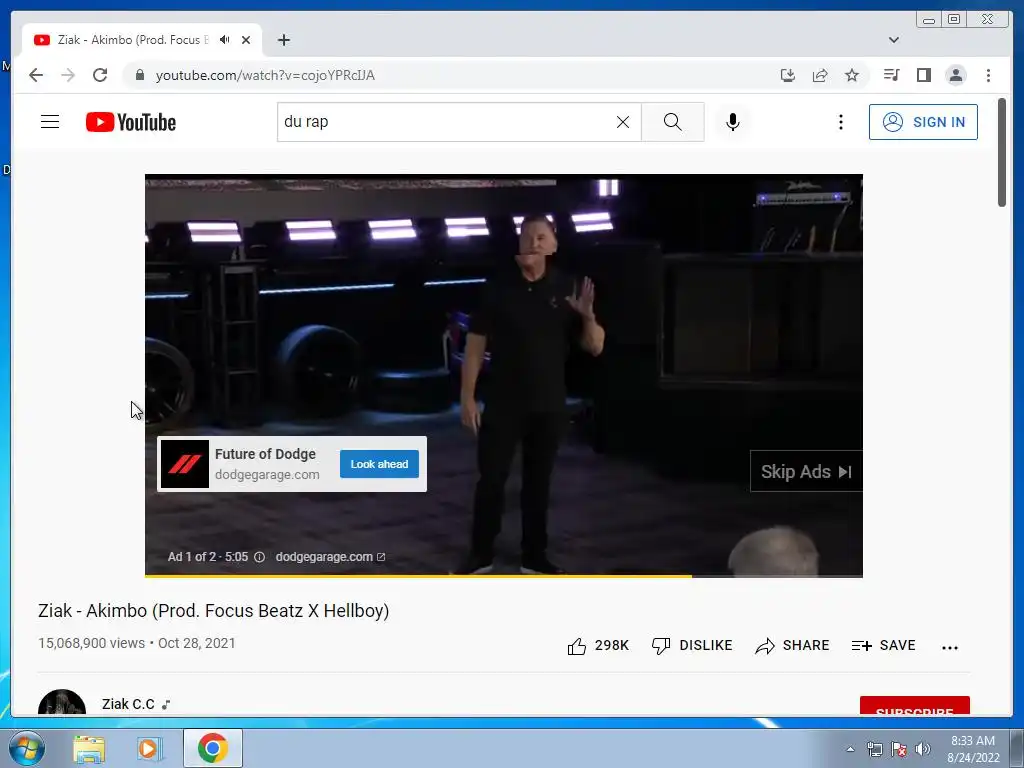The width and height of the screenshot is (1024, 768).
Task: Click the magnifier search button
Action: [673, 122]
